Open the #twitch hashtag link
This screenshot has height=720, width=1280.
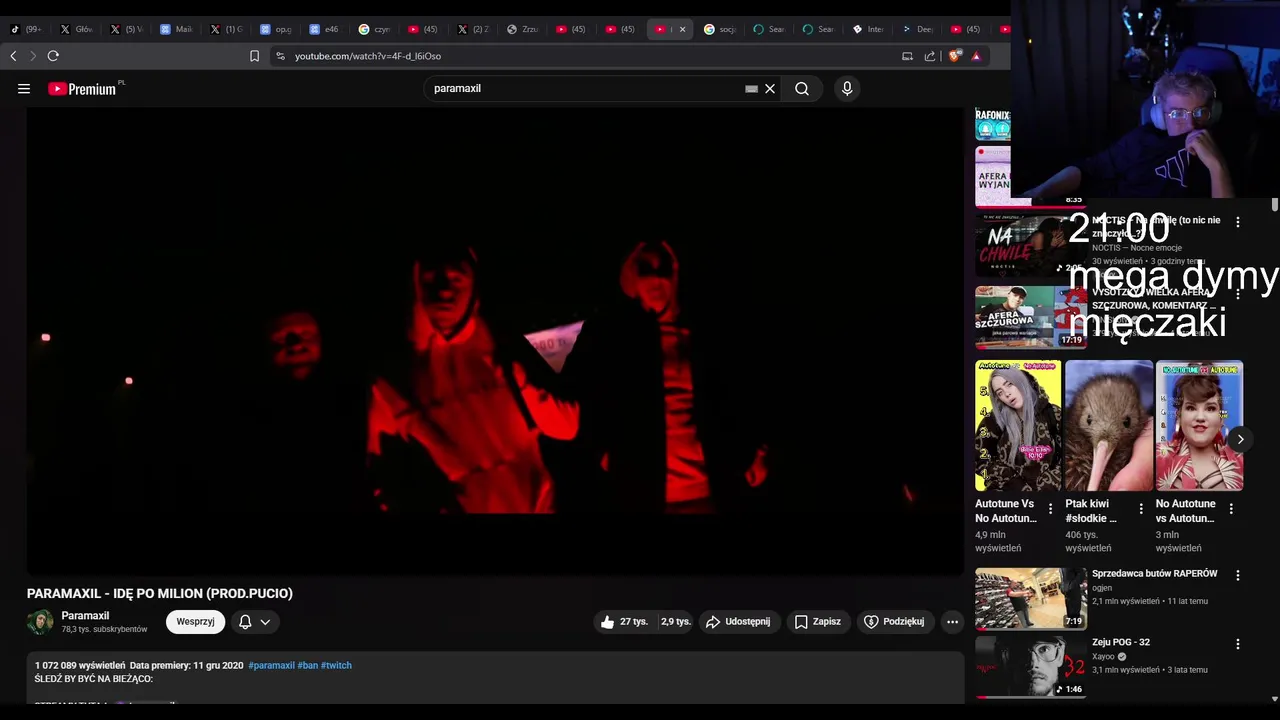coord(336,665)
